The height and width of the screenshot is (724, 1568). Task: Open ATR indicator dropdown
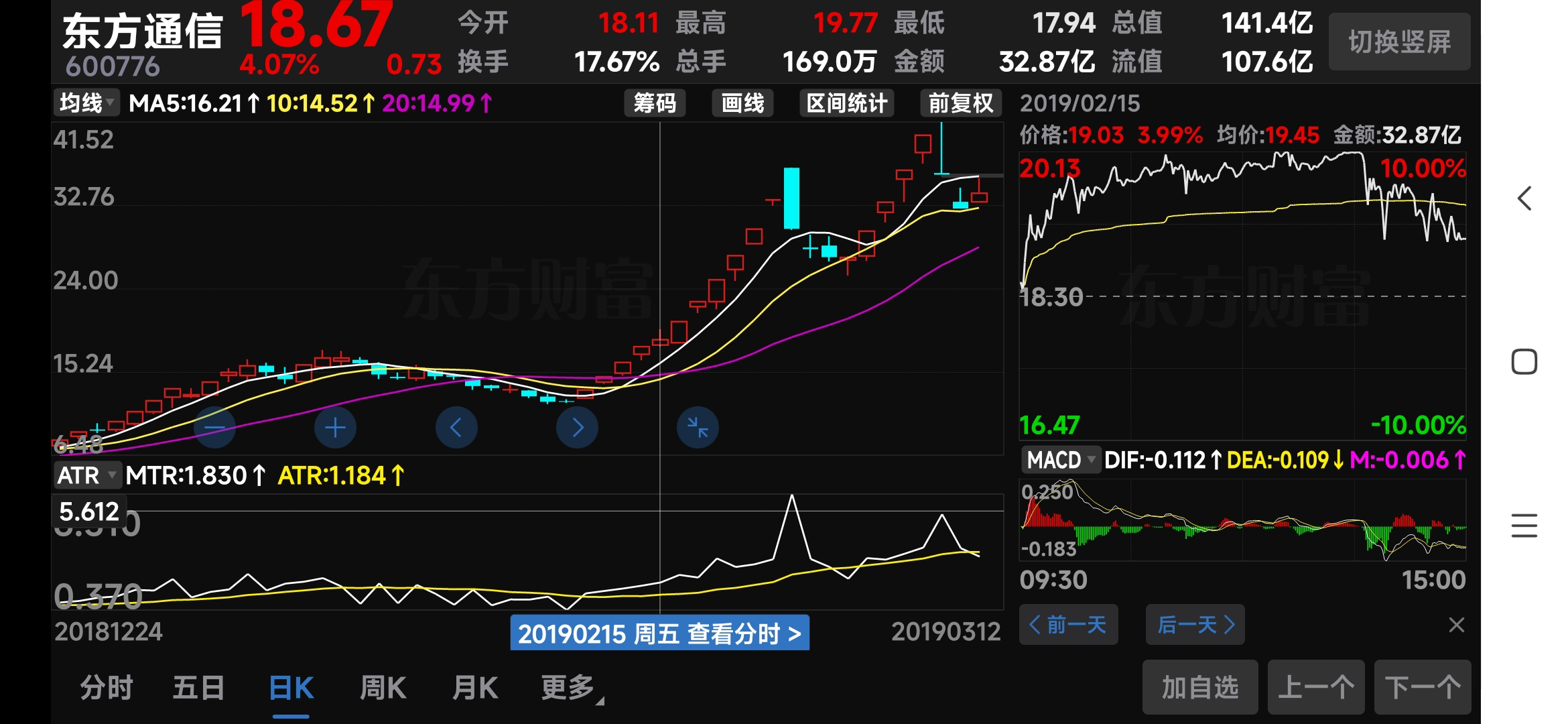coord(87,475)
